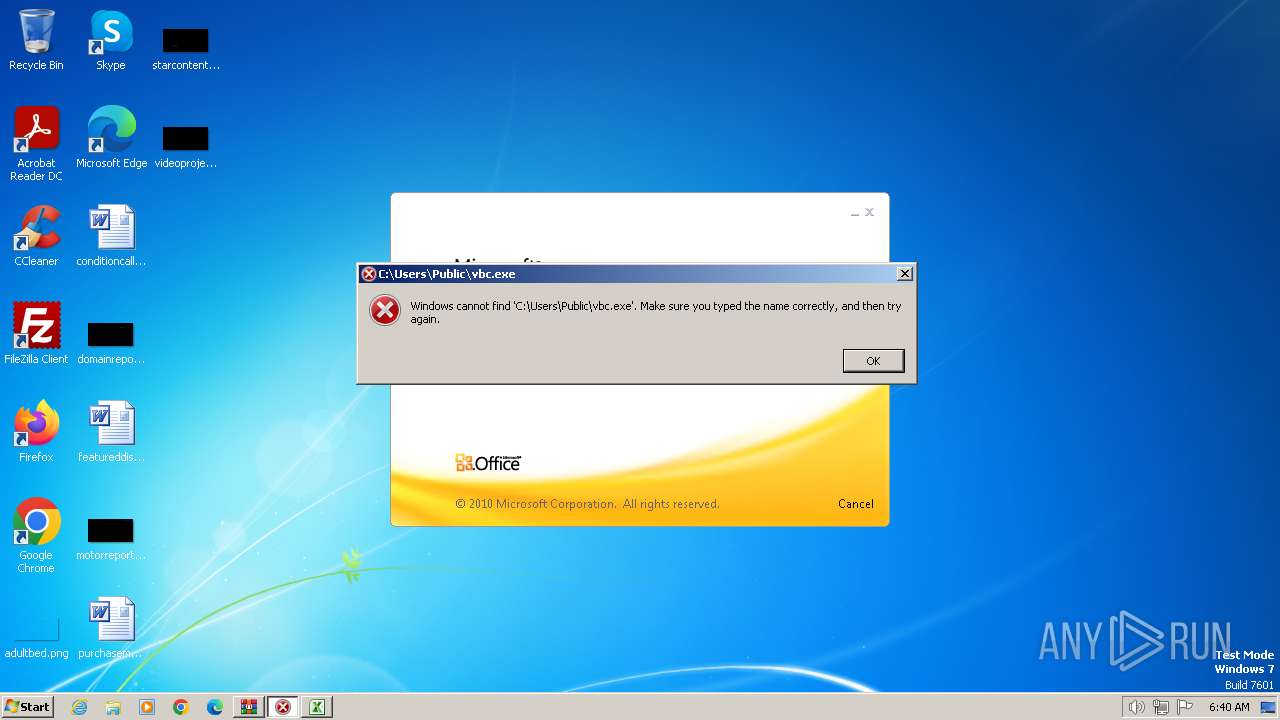The height and width of the screenshot is (720, 1280).
Task: Select the Acrobat Reader DC shortcut
Action: tap(36, 144)
